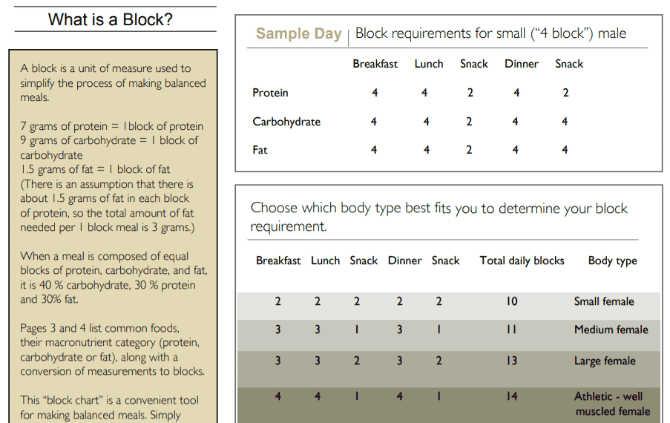Select the Fat row label

(259, 150)
